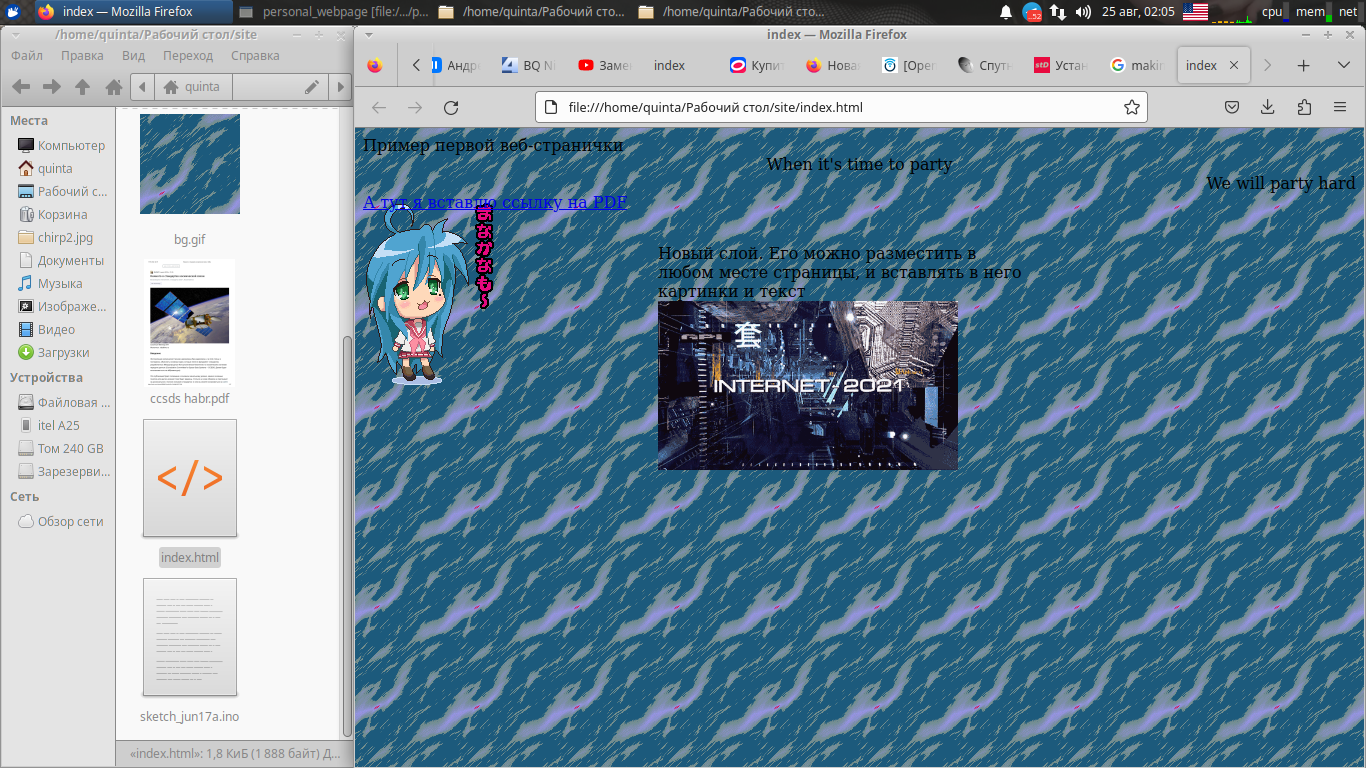
Task: Open the volume control in the system tray
Action: tap(1083, 12)
